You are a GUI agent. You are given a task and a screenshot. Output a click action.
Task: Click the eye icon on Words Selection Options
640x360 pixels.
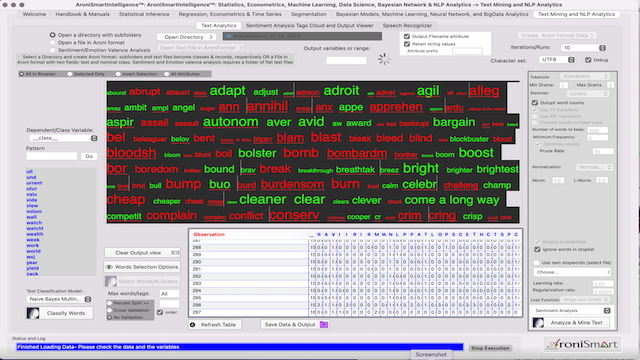[x=109, y=267]
